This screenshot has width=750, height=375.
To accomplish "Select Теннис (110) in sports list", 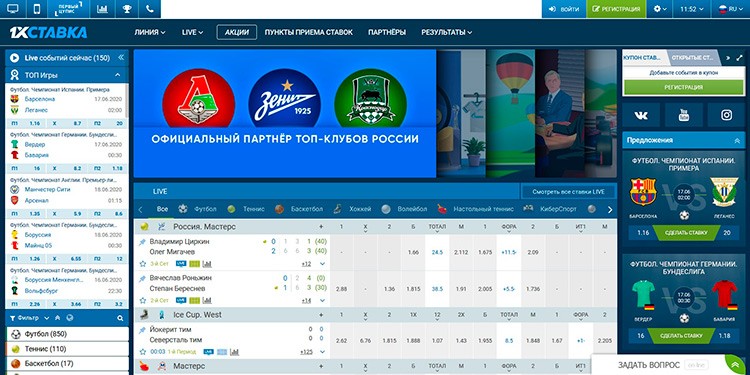I will (x=67, y=349).
